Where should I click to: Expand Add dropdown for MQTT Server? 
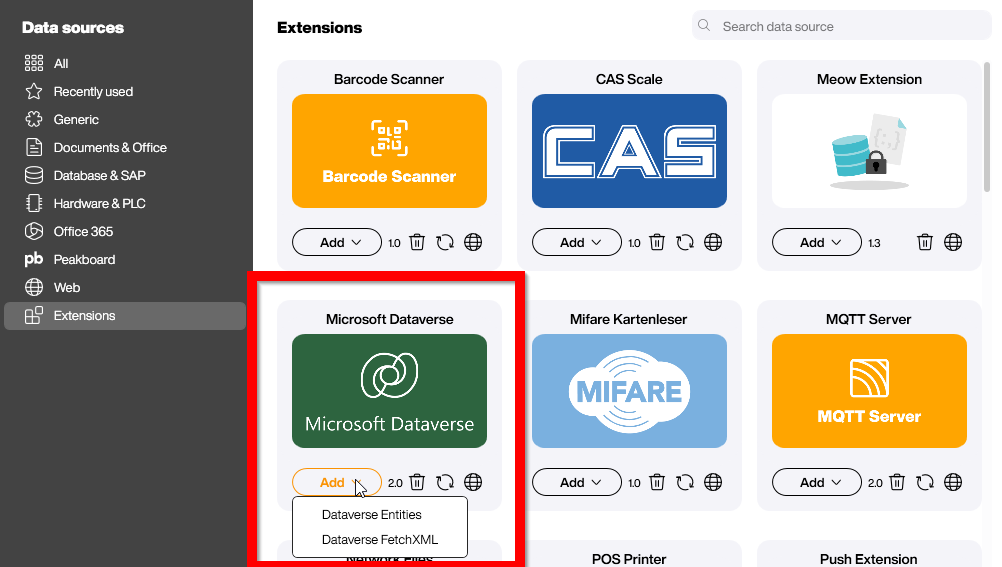816,482
